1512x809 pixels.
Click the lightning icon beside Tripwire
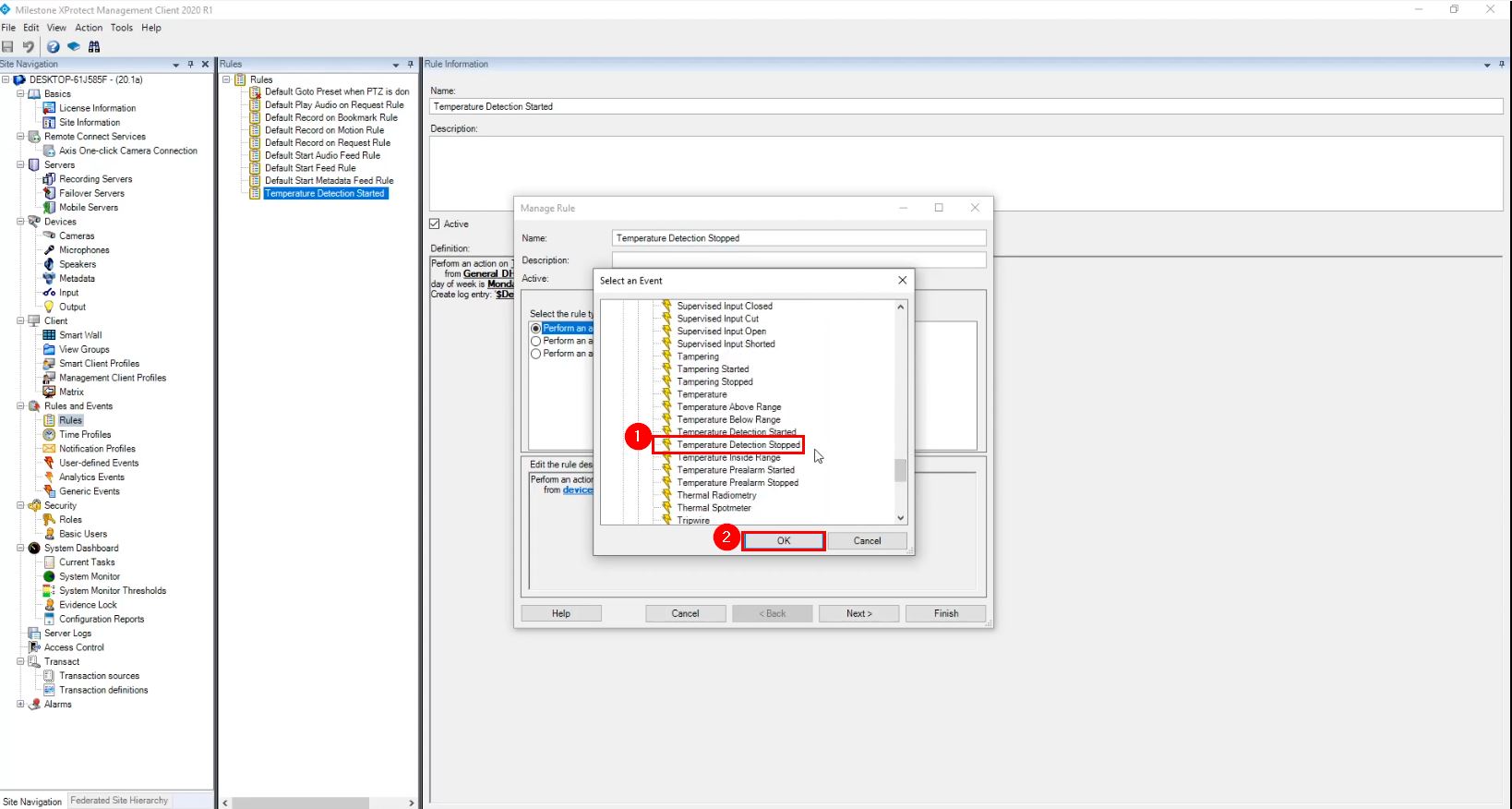(666, 520)
